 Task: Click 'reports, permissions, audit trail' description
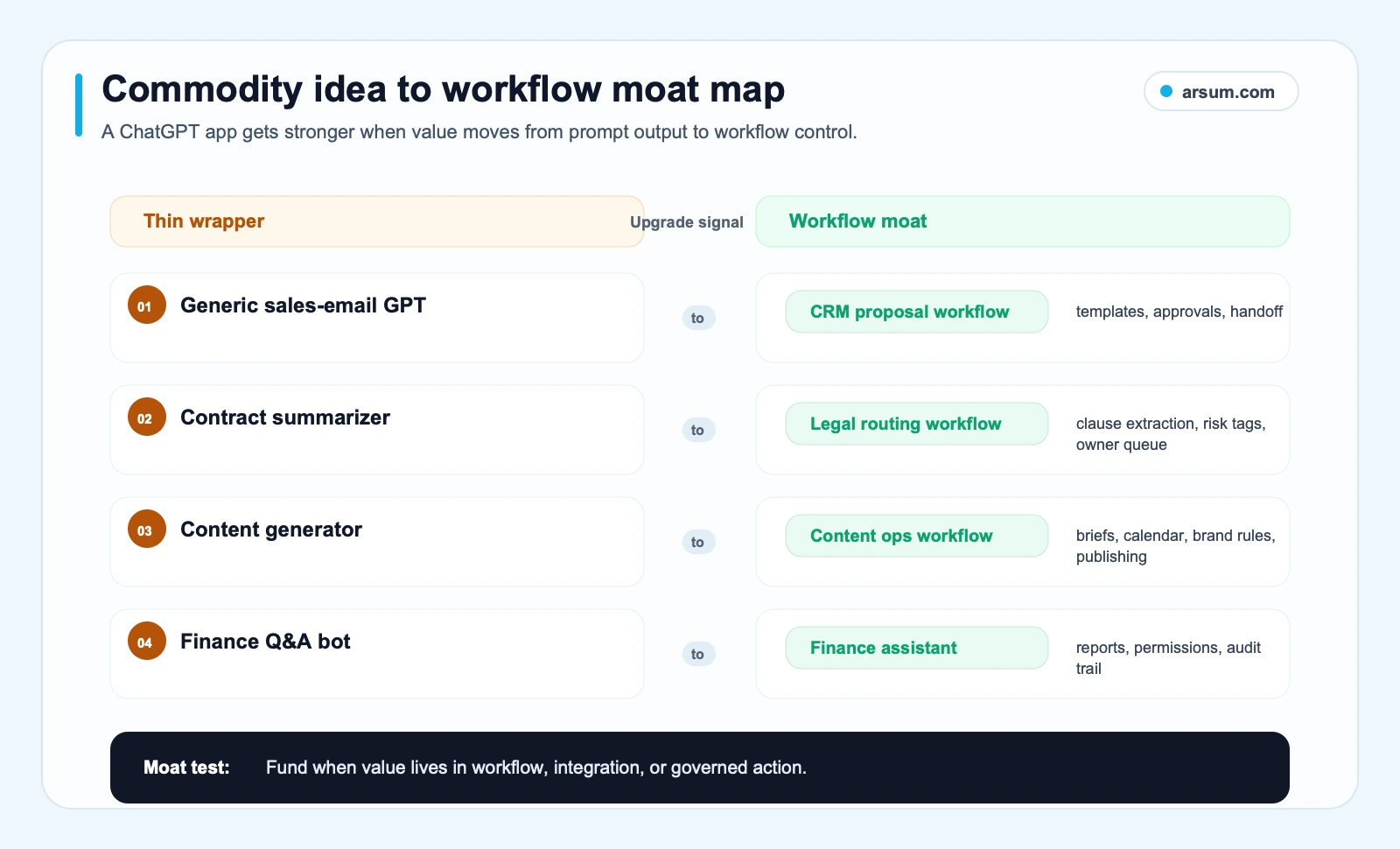click(x=1169, y=658)
